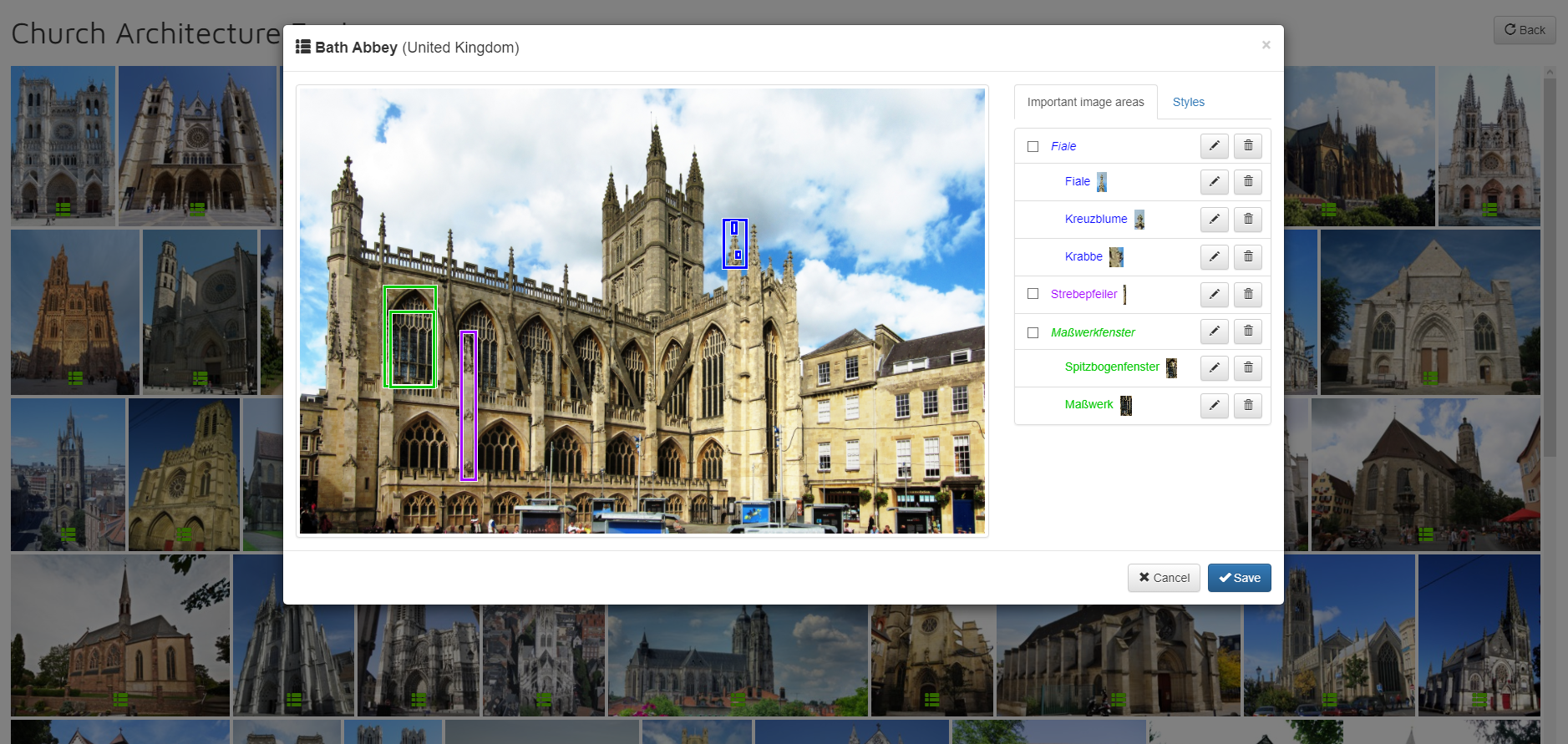
Task: Remove the Spitzbogenfenster area with trash icon
Action: click(x=1248, y=368)
